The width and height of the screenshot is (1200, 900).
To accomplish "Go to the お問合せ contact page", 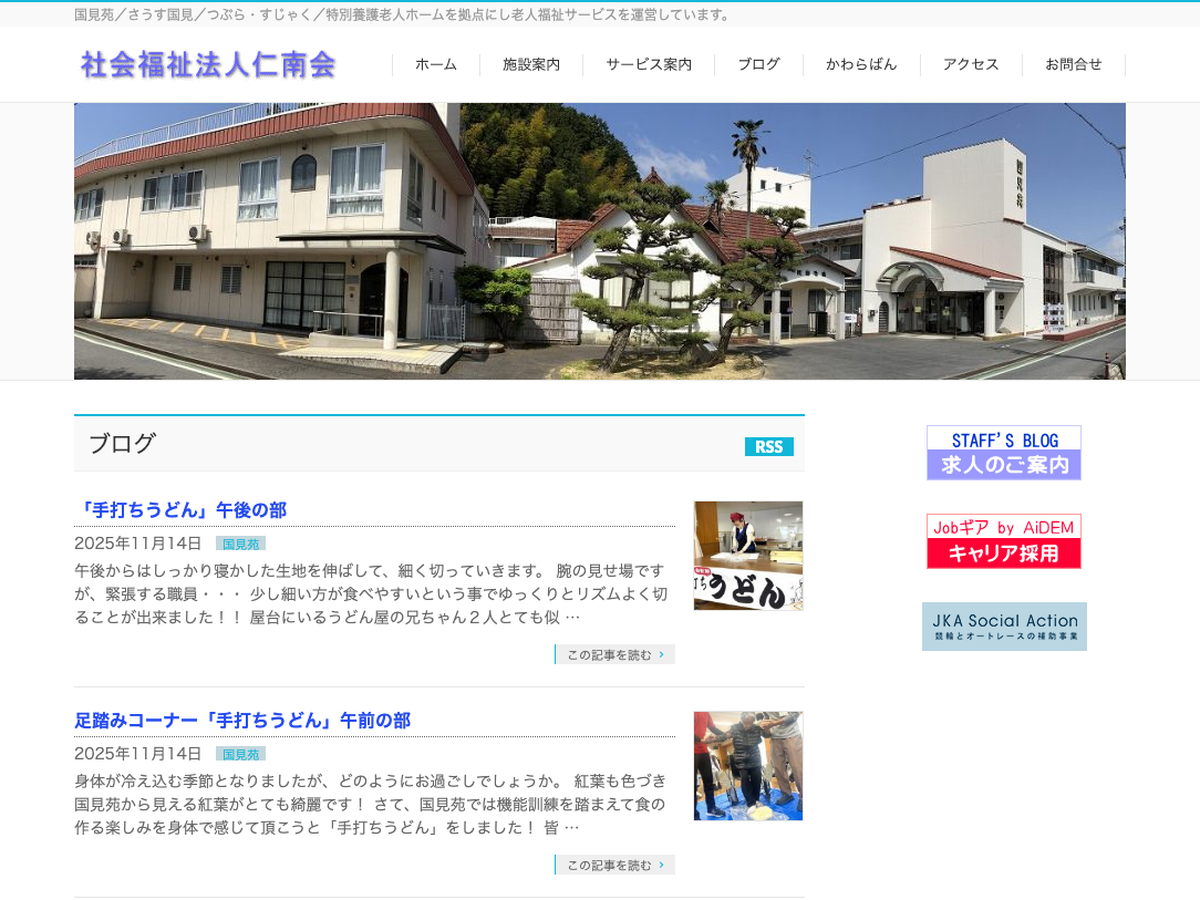I will (1073, 65).
